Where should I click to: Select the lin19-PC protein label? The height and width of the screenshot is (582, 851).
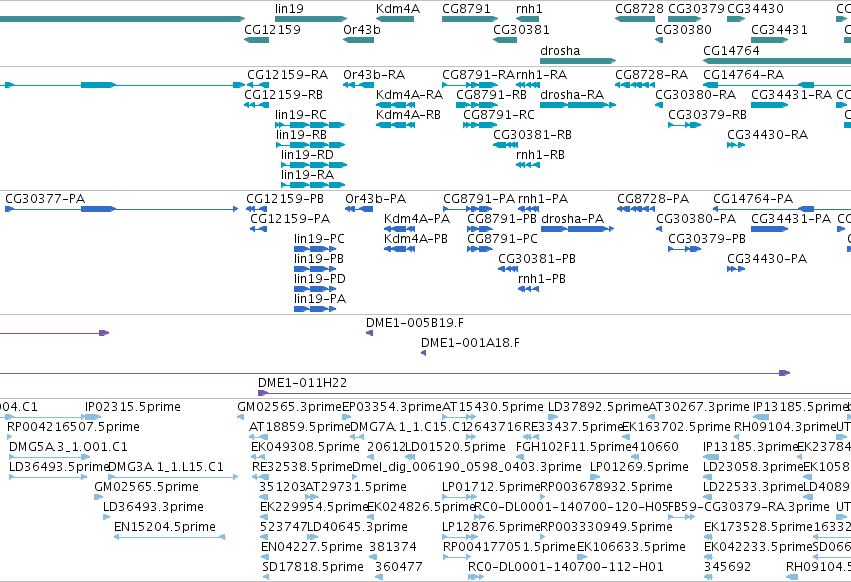coord(319,239)
